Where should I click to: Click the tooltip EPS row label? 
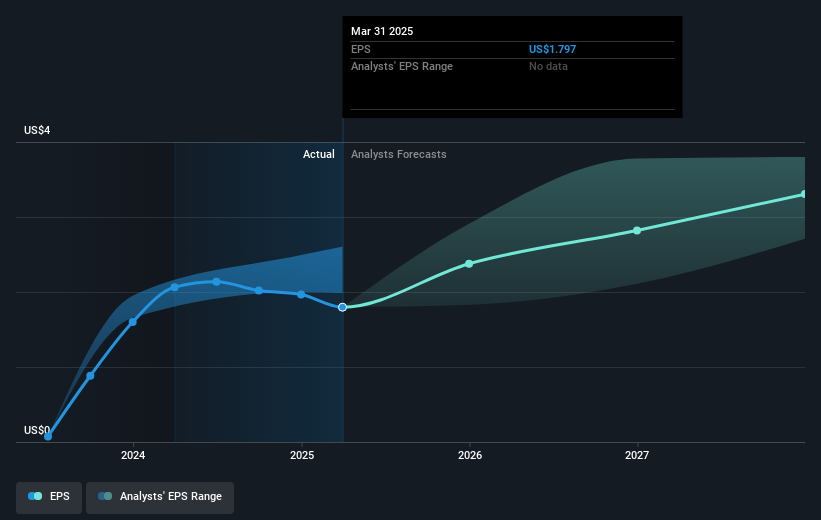pyautogui.click(x=361, y=49)
